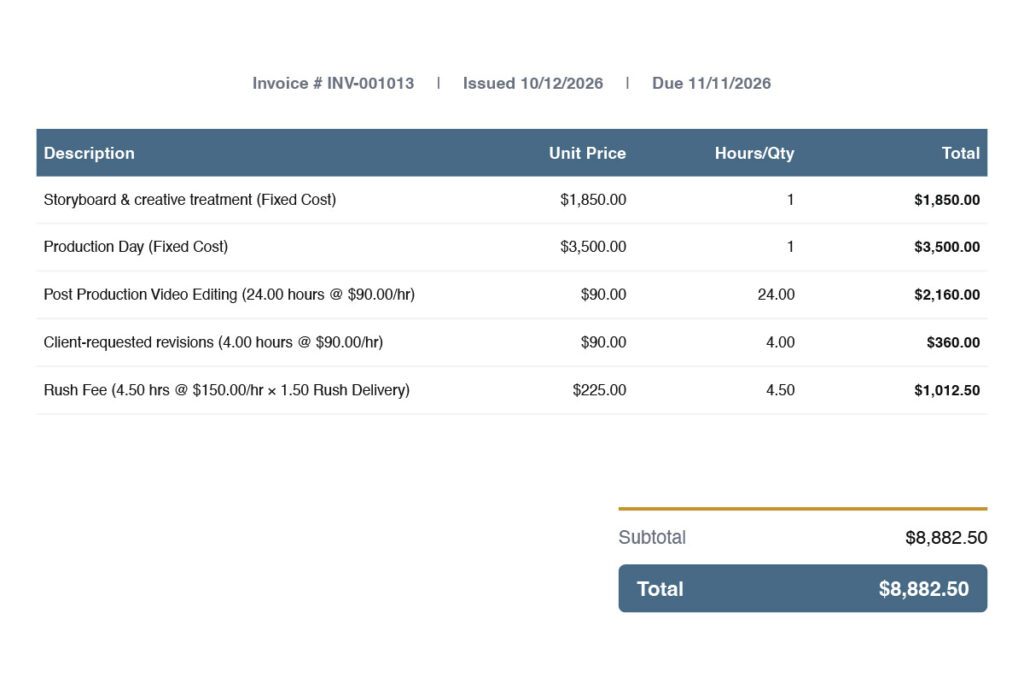1024x683 pixels.
Task: Select the Issued 10/12/2026 date text
Action: 533,84
